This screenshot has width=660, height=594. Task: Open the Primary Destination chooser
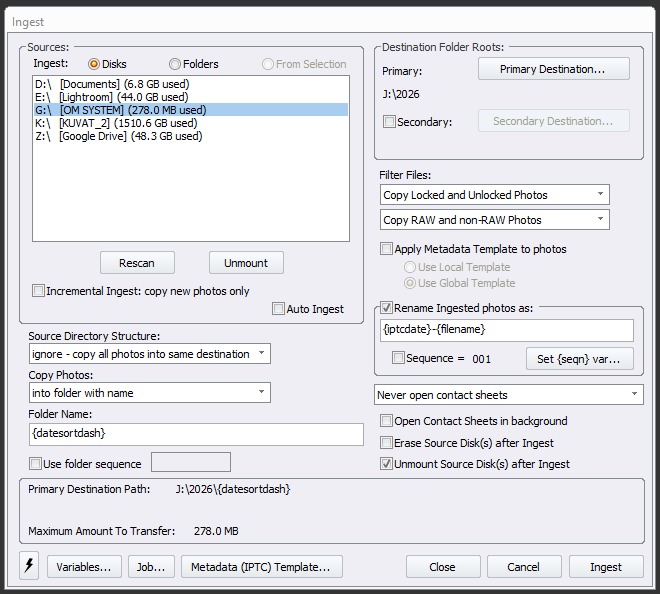(553, 69)
